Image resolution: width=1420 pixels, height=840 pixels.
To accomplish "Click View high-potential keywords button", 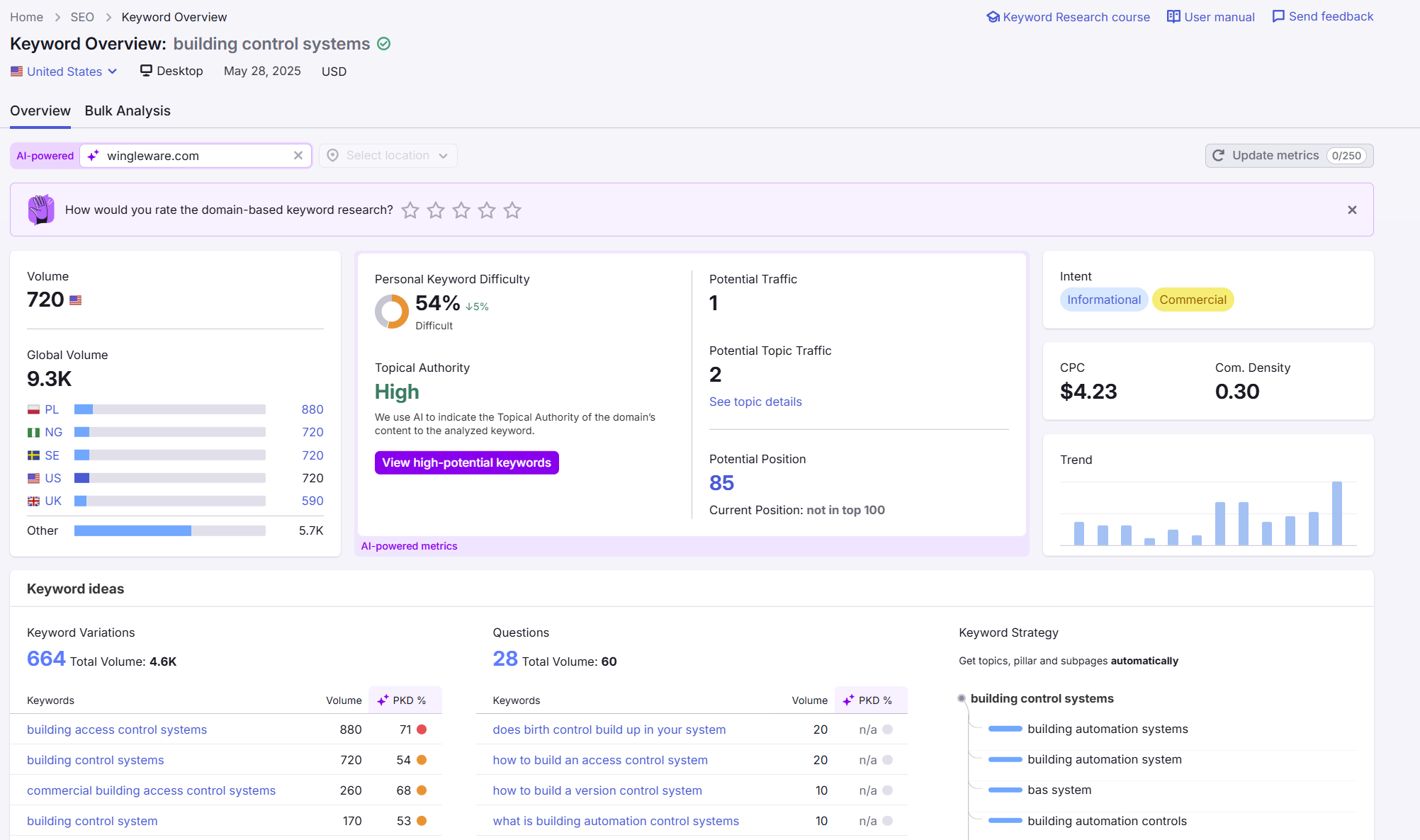I will [x=466, y=462].
